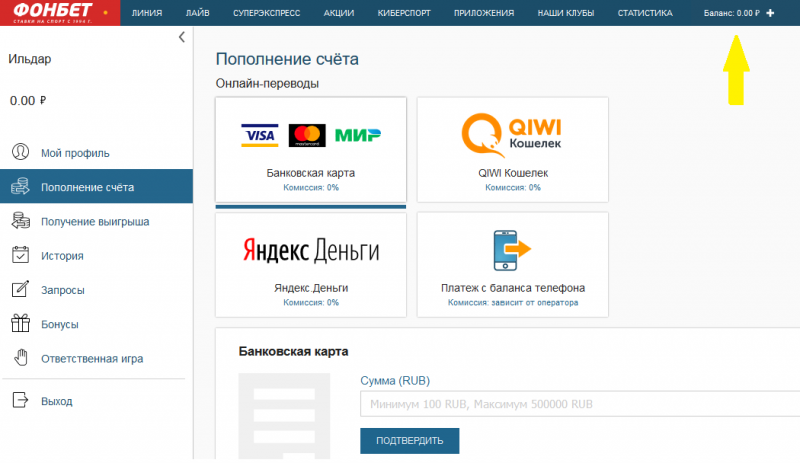Choose QIWI Кошелек payment label
This screenshot has width=800, height=463.
(513, 173)
